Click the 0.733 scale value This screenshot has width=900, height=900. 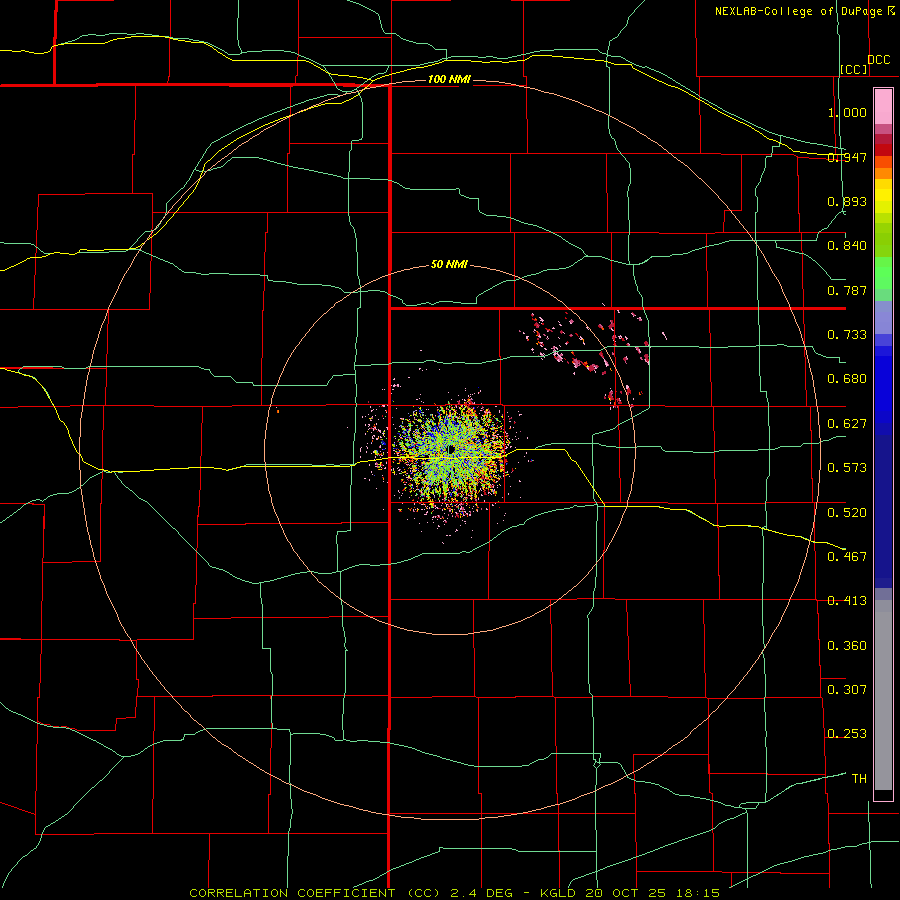(x=847, y=335)
